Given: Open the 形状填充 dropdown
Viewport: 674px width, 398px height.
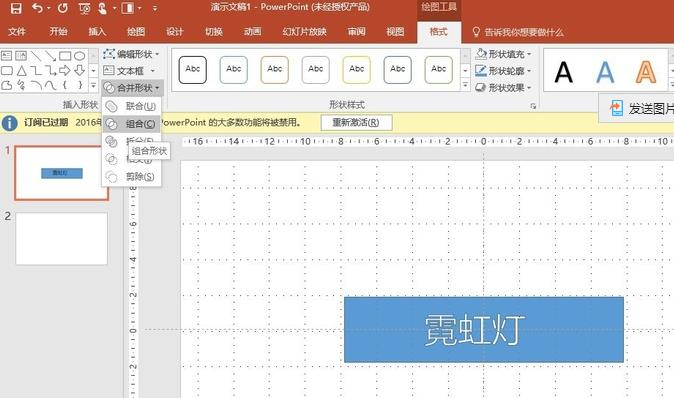Looking at the screenshot, I should point(503,54).
